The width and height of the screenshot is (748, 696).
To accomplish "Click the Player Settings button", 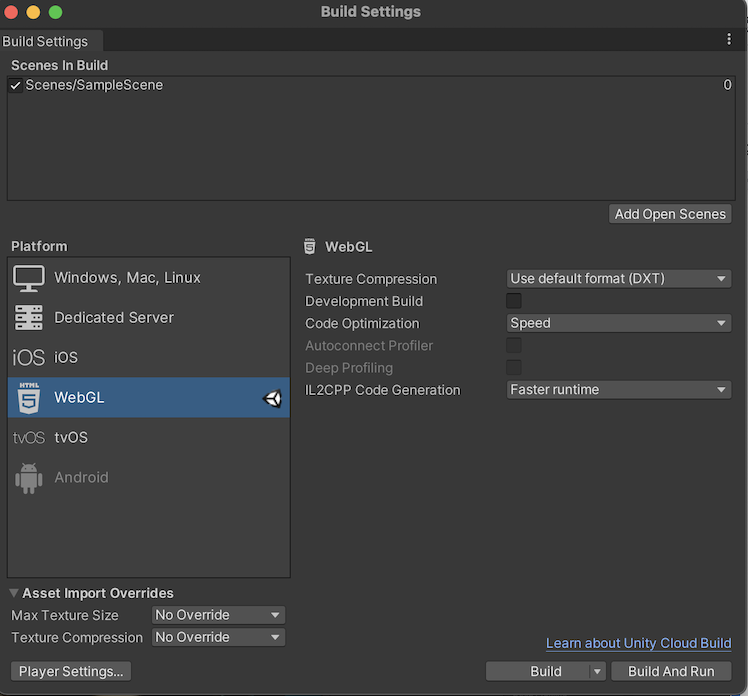I will pos(71,671).
